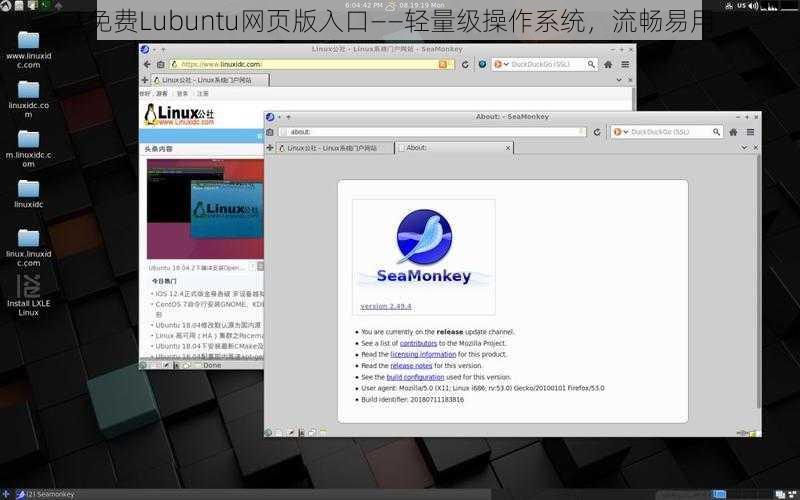Click the RSS feed icon in the linuxidc.com address bar

point(443,64)
